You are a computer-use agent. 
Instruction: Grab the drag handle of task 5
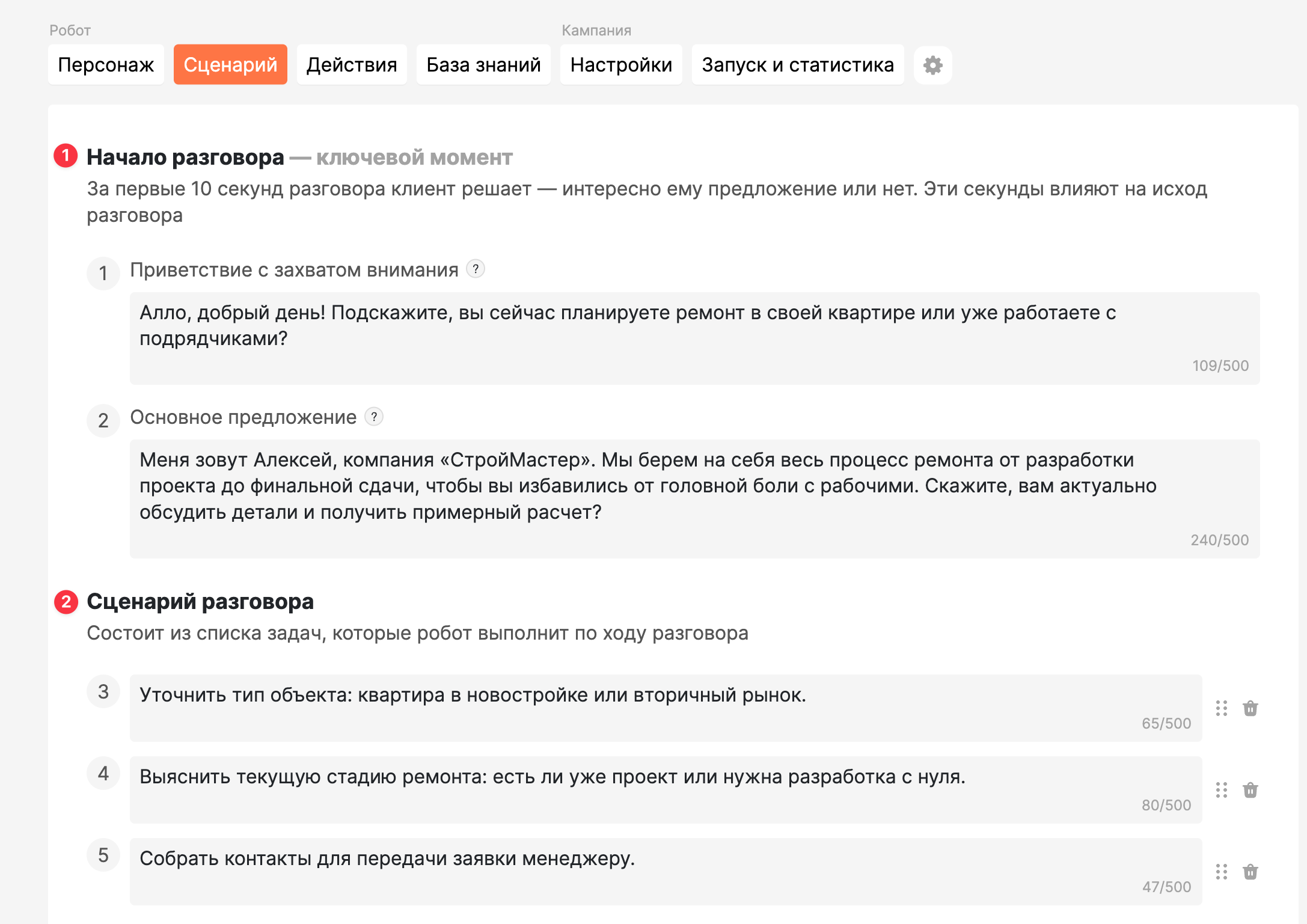[1222, 872]
